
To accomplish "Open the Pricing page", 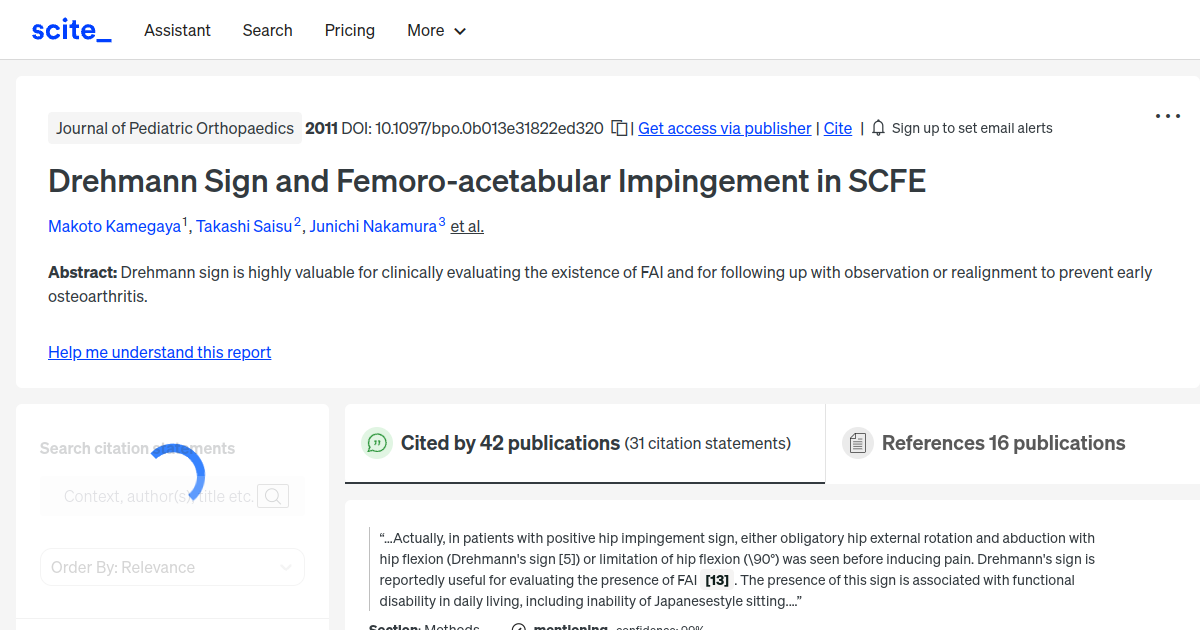I will point(349,31).
